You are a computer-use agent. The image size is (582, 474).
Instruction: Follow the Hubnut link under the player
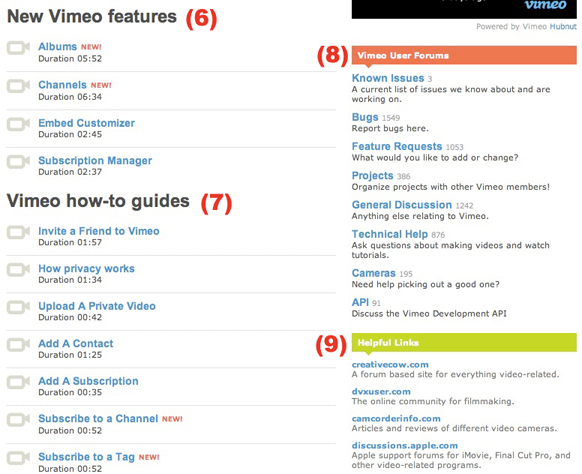tap(563, 26)
